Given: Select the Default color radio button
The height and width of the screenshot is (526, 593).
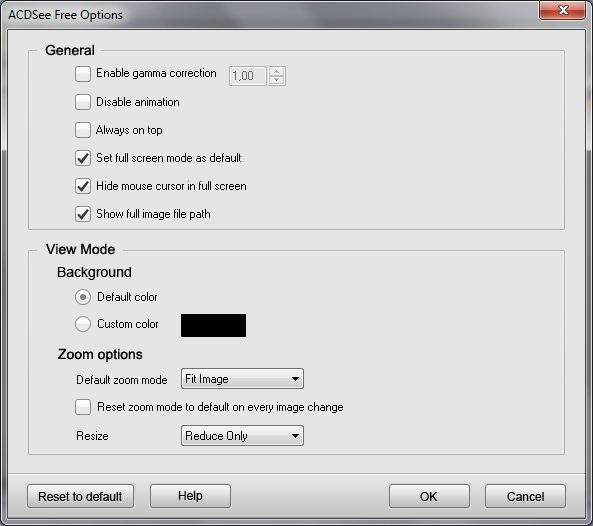Looking at the screenshot, I should 83,297.
